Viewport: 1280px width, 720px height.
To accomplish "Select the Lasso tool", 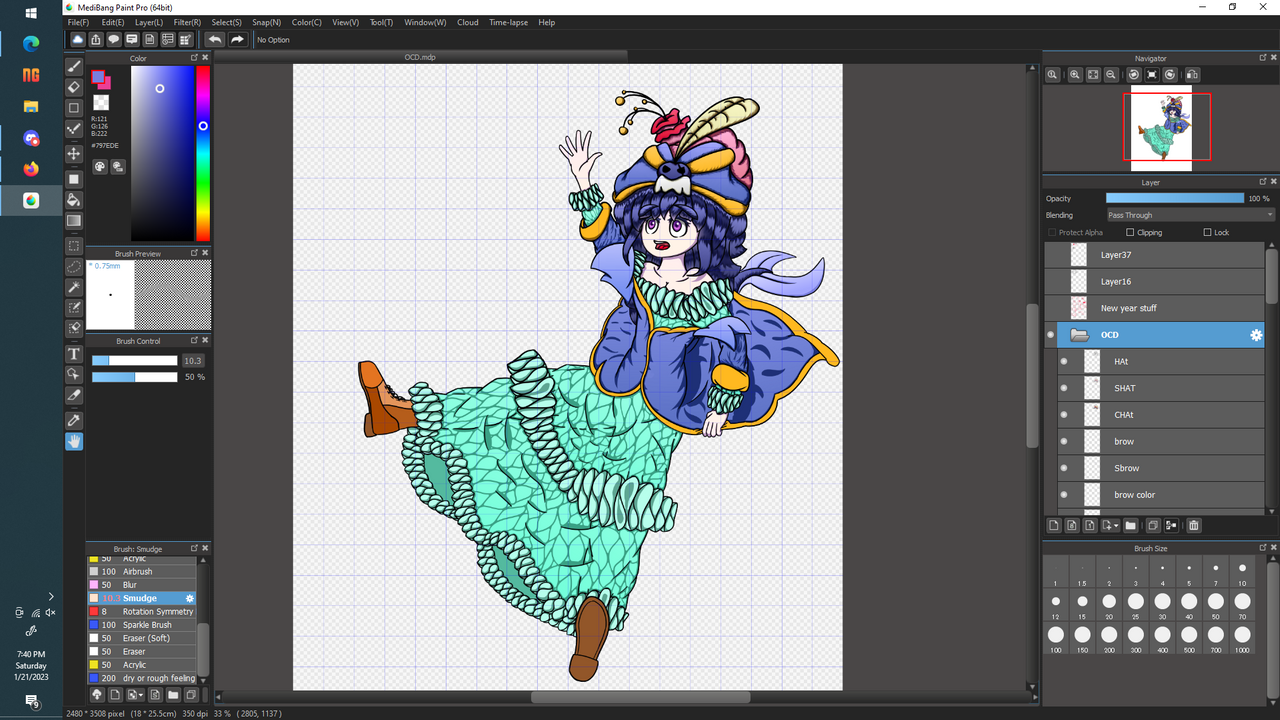I will point(74,267).
